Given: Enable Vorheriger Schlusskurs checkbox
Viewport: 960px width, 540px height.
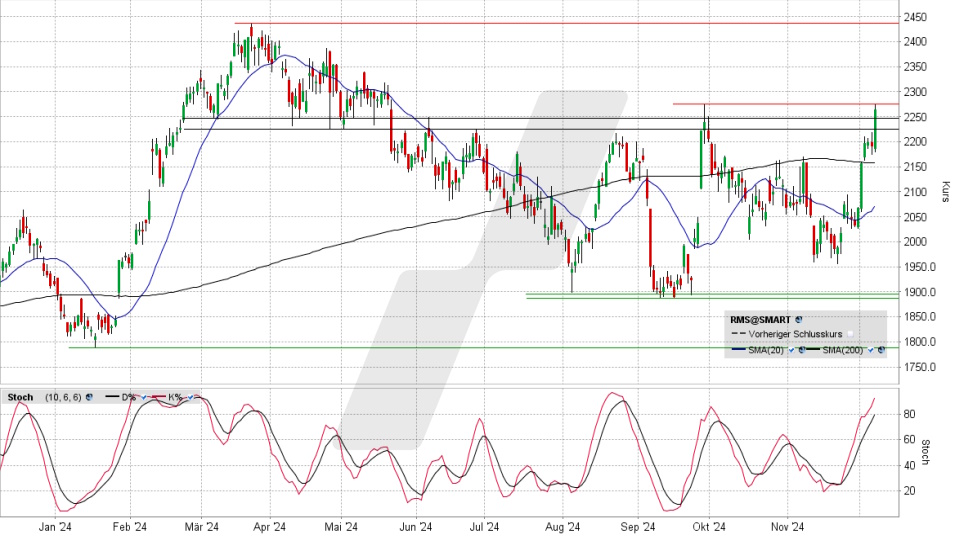Looking at the screenshot, I should tap(850, 334).
